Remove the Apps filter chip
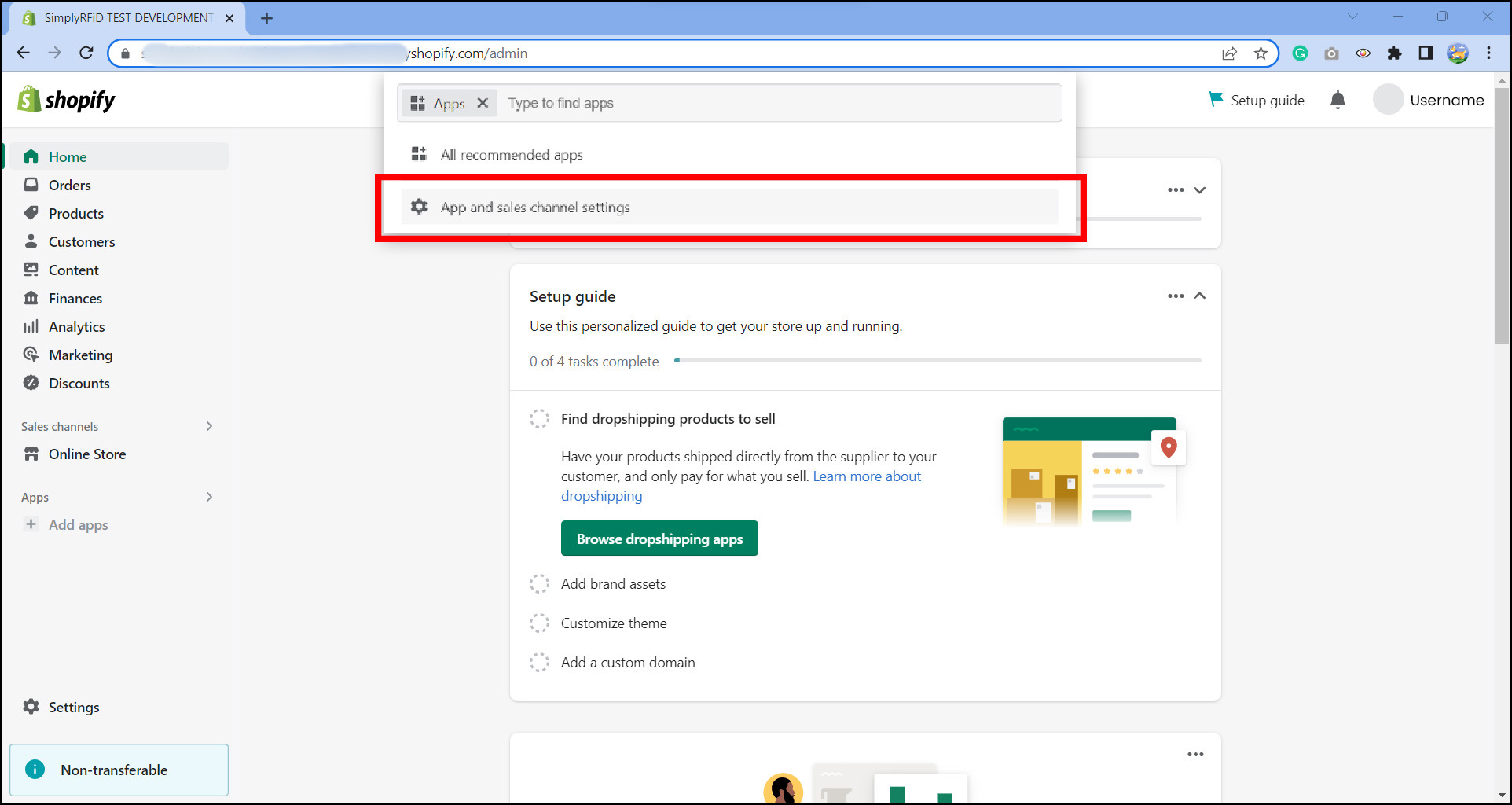1512x805 pixels. click(x=483, y=103)
